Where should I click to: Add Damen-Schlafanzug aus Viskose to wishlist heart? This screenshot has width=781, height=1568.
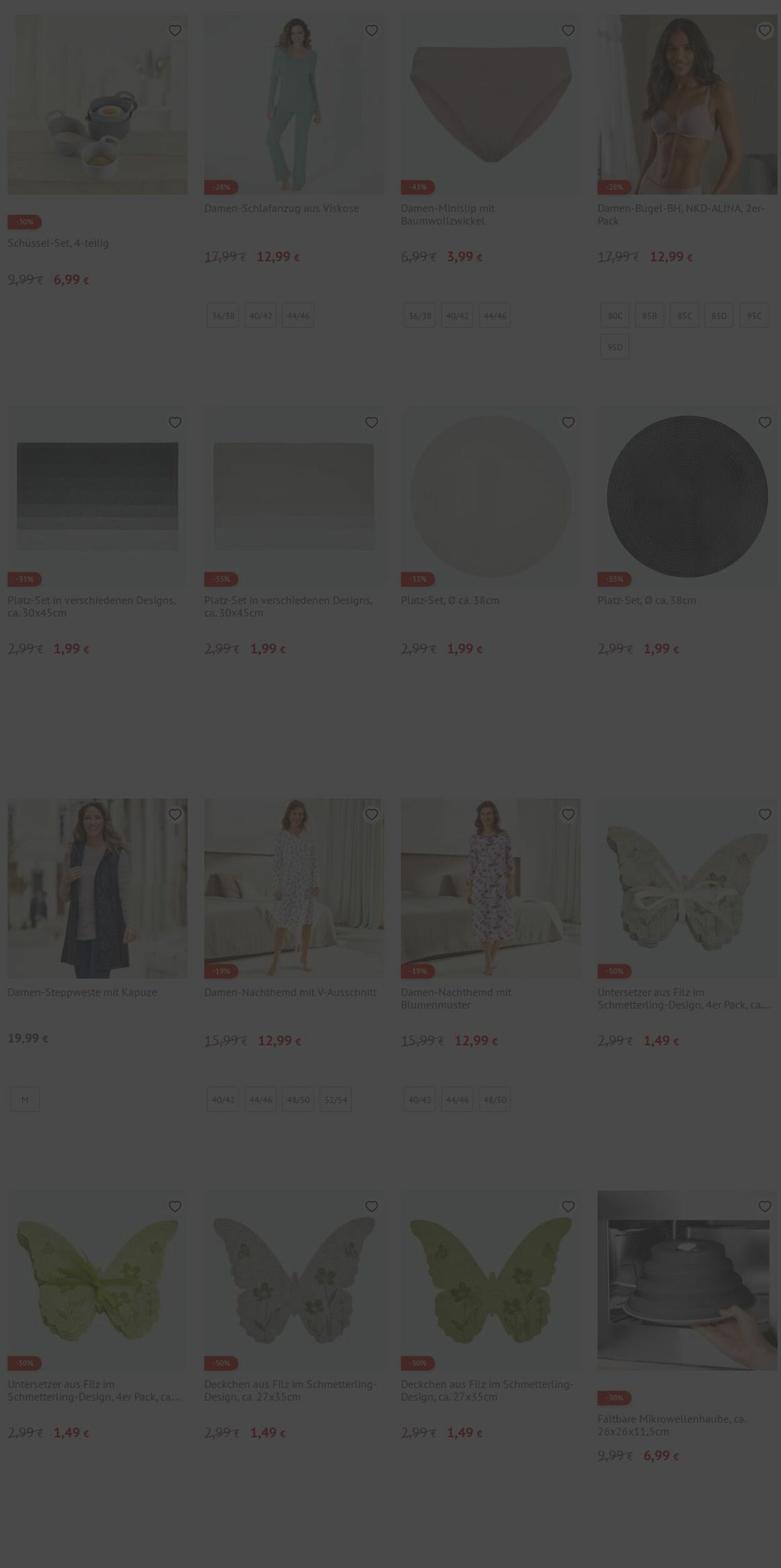click(372, 31)
